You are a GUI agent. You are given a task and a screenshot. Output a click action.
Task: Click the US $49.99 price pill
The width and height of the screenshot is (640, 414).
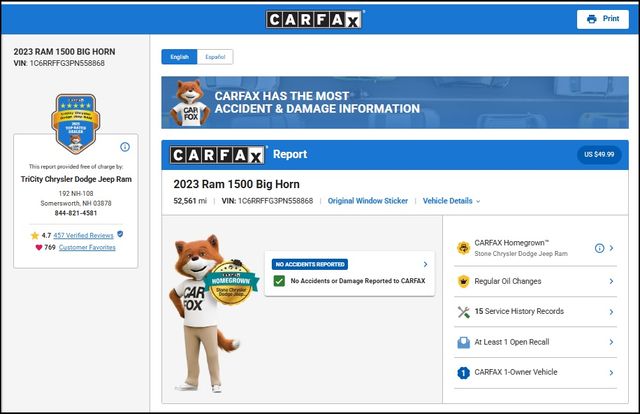click(599, 154)
